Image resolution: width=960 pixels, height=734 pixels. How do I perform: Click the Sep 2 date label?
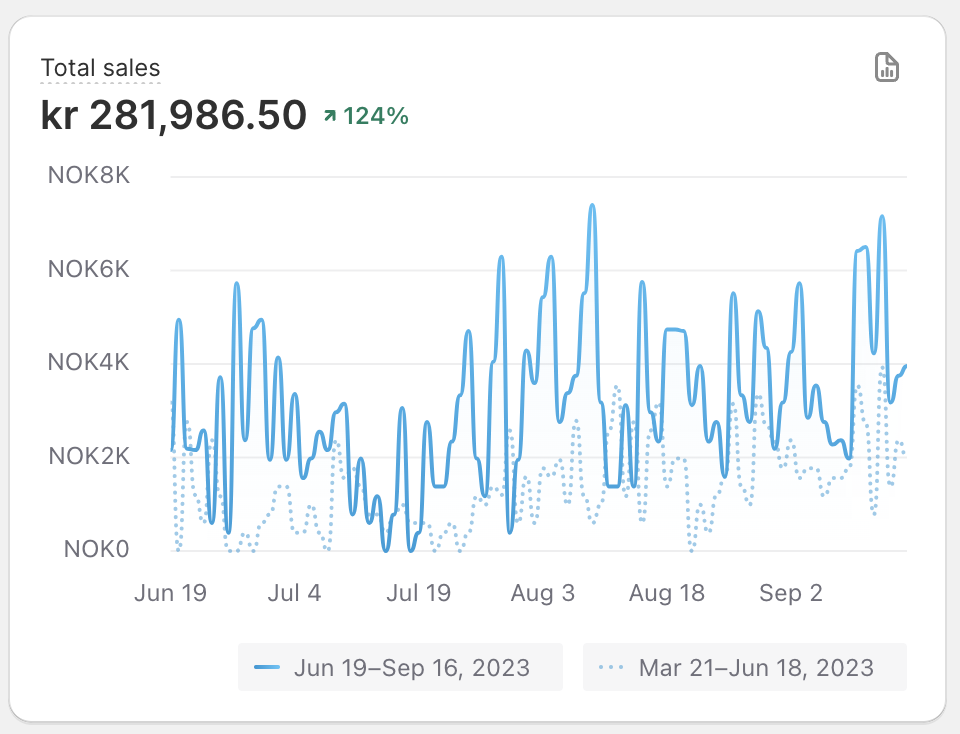[x=791, y=593]
